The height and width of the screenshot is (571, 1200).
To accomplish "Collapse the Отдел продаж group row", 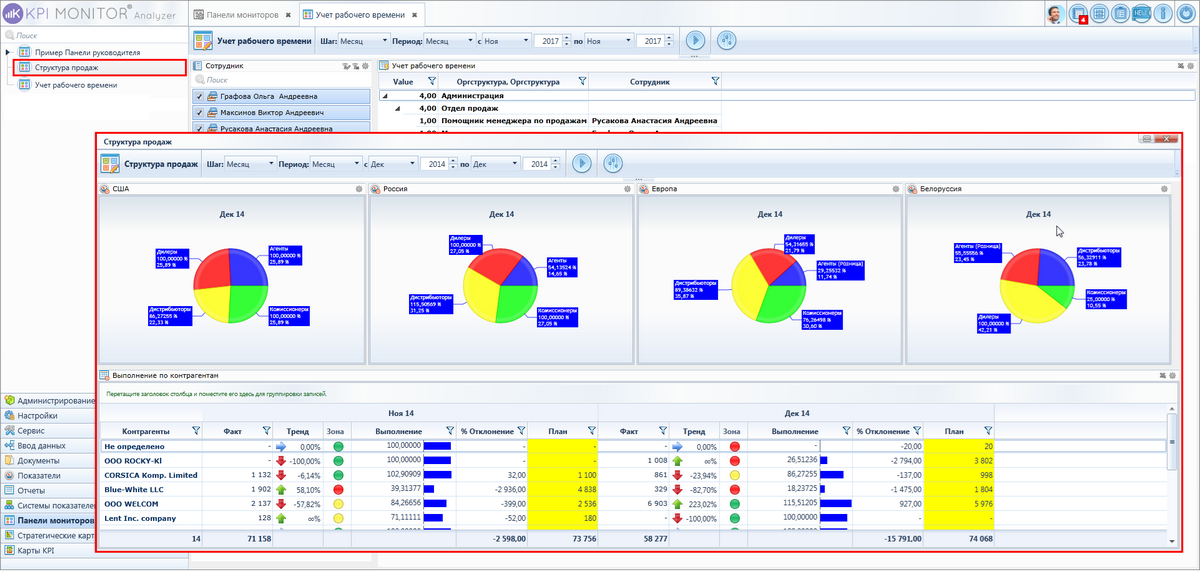I will (397, 107).
